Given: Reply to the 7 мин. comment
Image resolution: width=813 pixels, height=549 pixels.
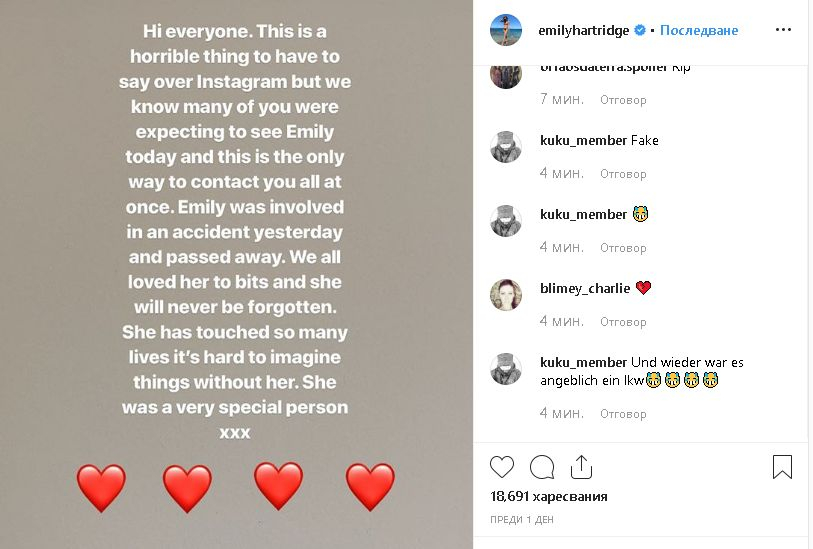Looking at the screenshot, I should [x=623, y=100].
